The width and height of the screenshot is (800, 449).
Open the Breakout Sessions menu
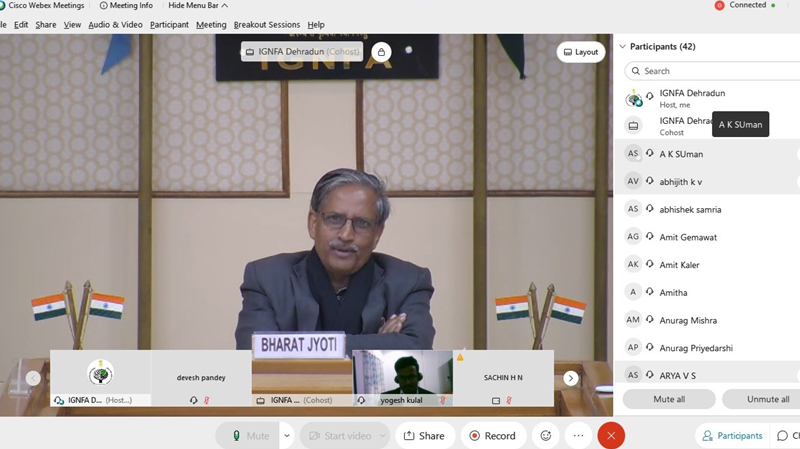click(266, 24)
